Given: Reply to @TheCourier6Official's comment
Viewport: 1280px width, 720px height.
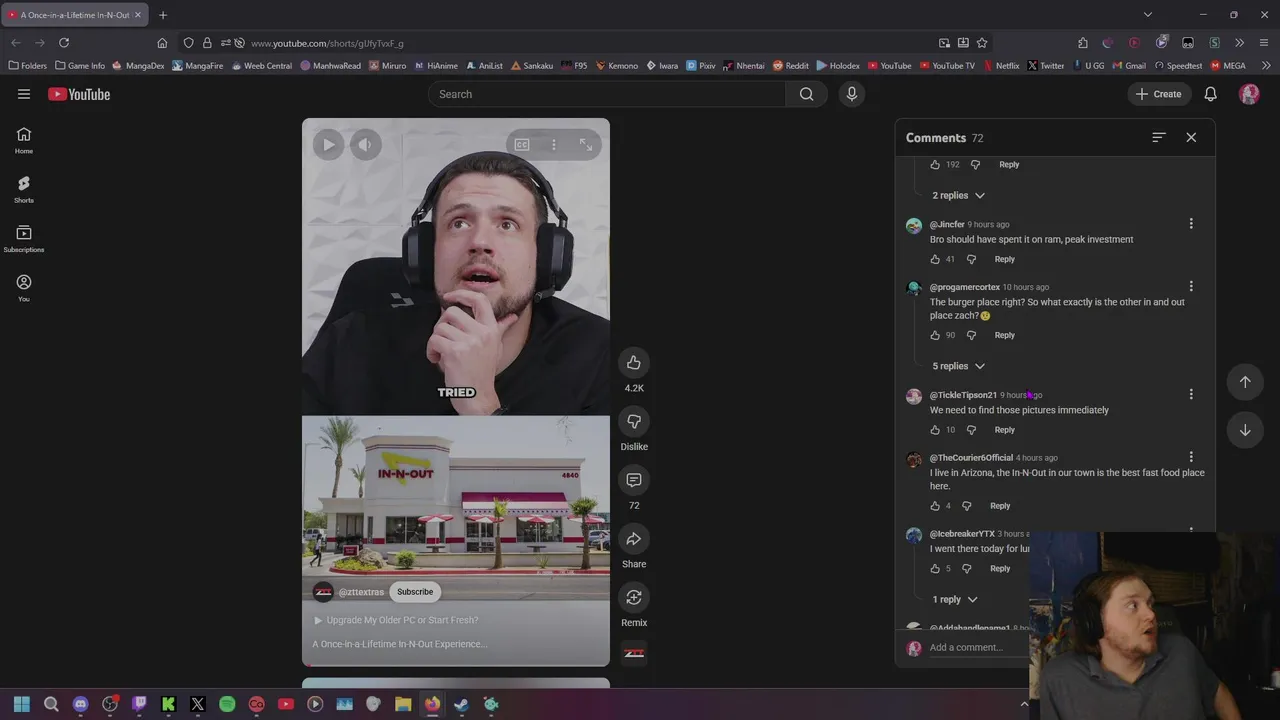Looking at the screenshot, I should pyautogui.click(x=1000, y=506).
